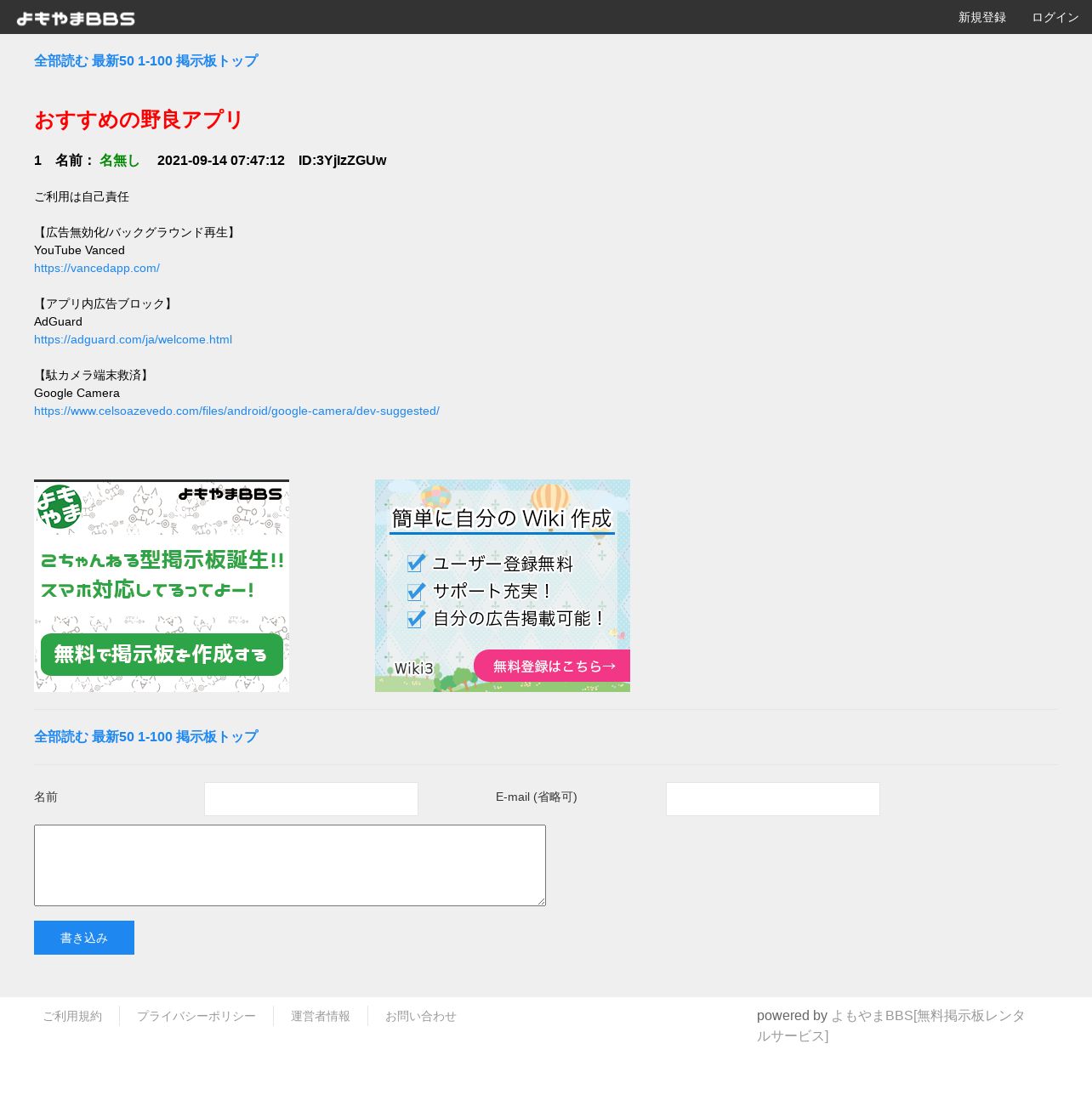Click bottom 1-100 link
This screenshot has height=1106, width=1092.
click(x=156, y=737)
